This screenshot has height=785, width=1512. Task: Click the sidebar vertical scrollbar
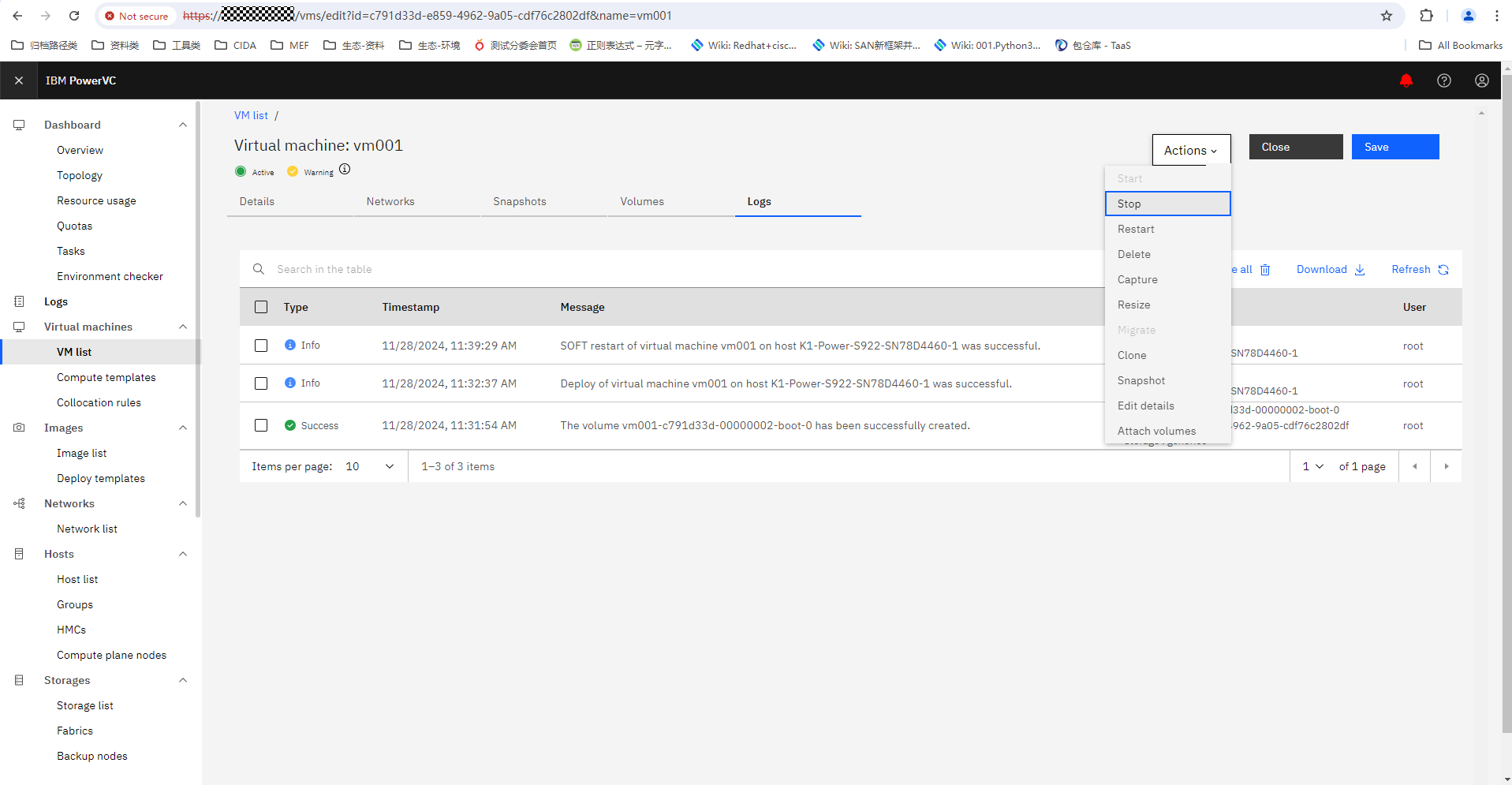199,308
